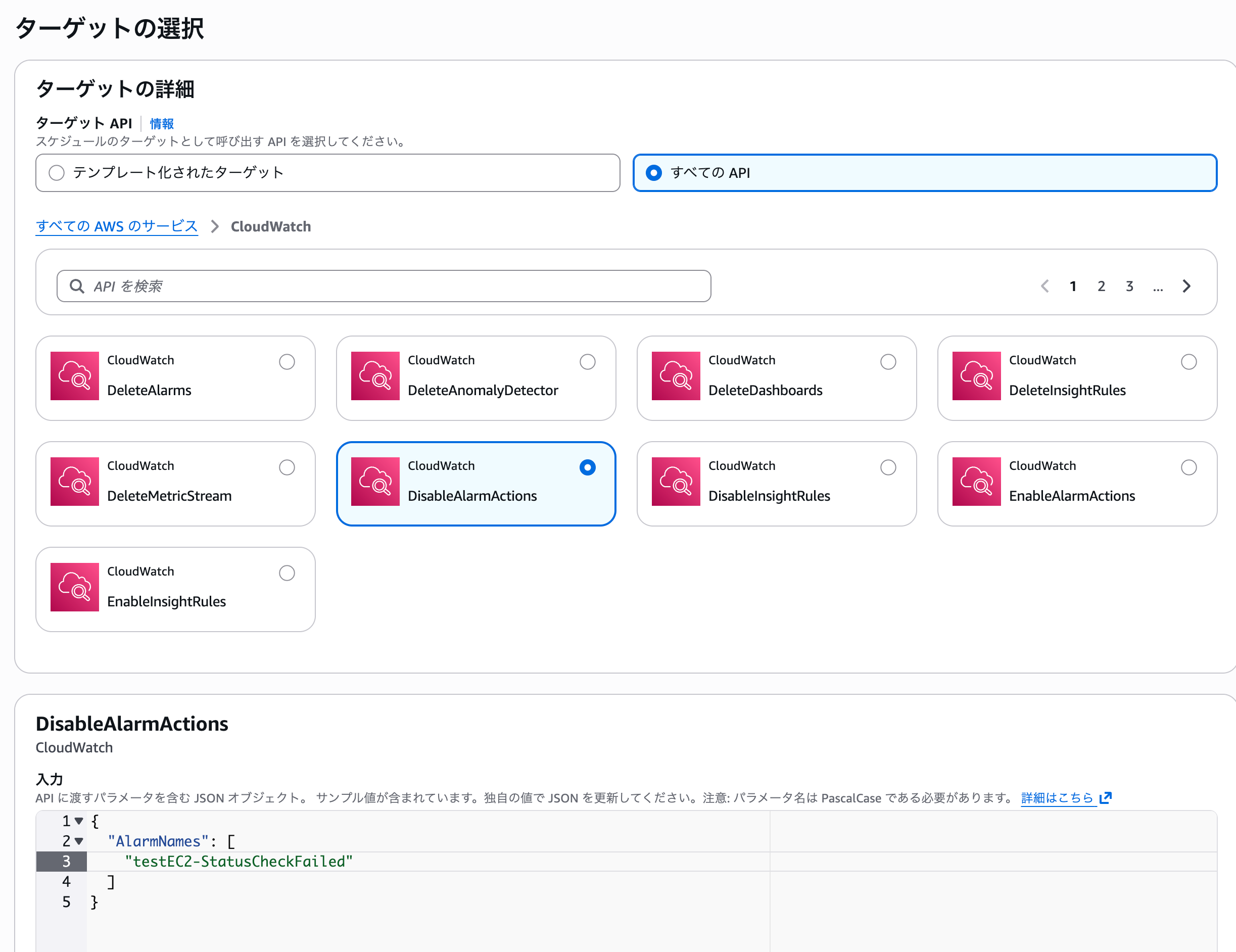The image size is (1236, 952).
Task: Click the search magnifier icon in API search
Action: click(x=77, y=287)
